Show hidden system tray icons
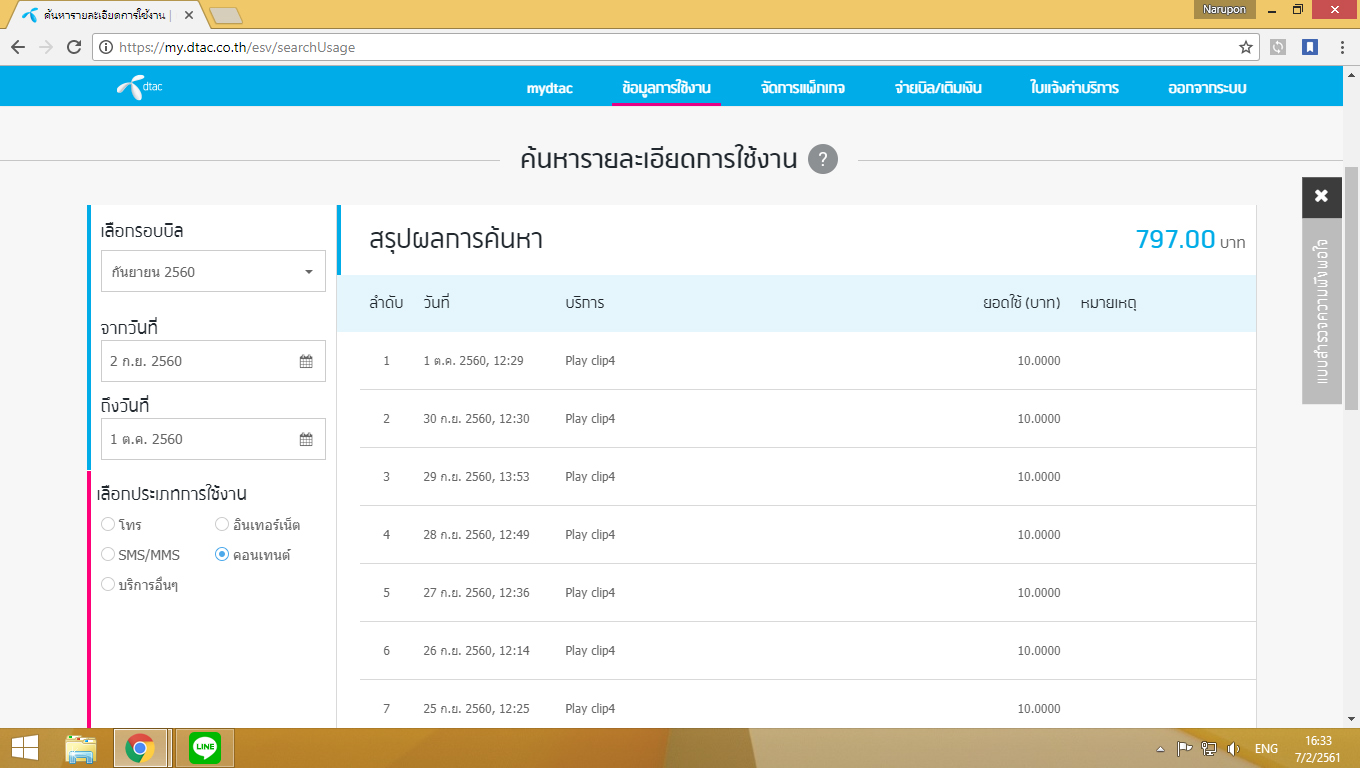This screenshot has width=1360, height=768. point(1160,748)
